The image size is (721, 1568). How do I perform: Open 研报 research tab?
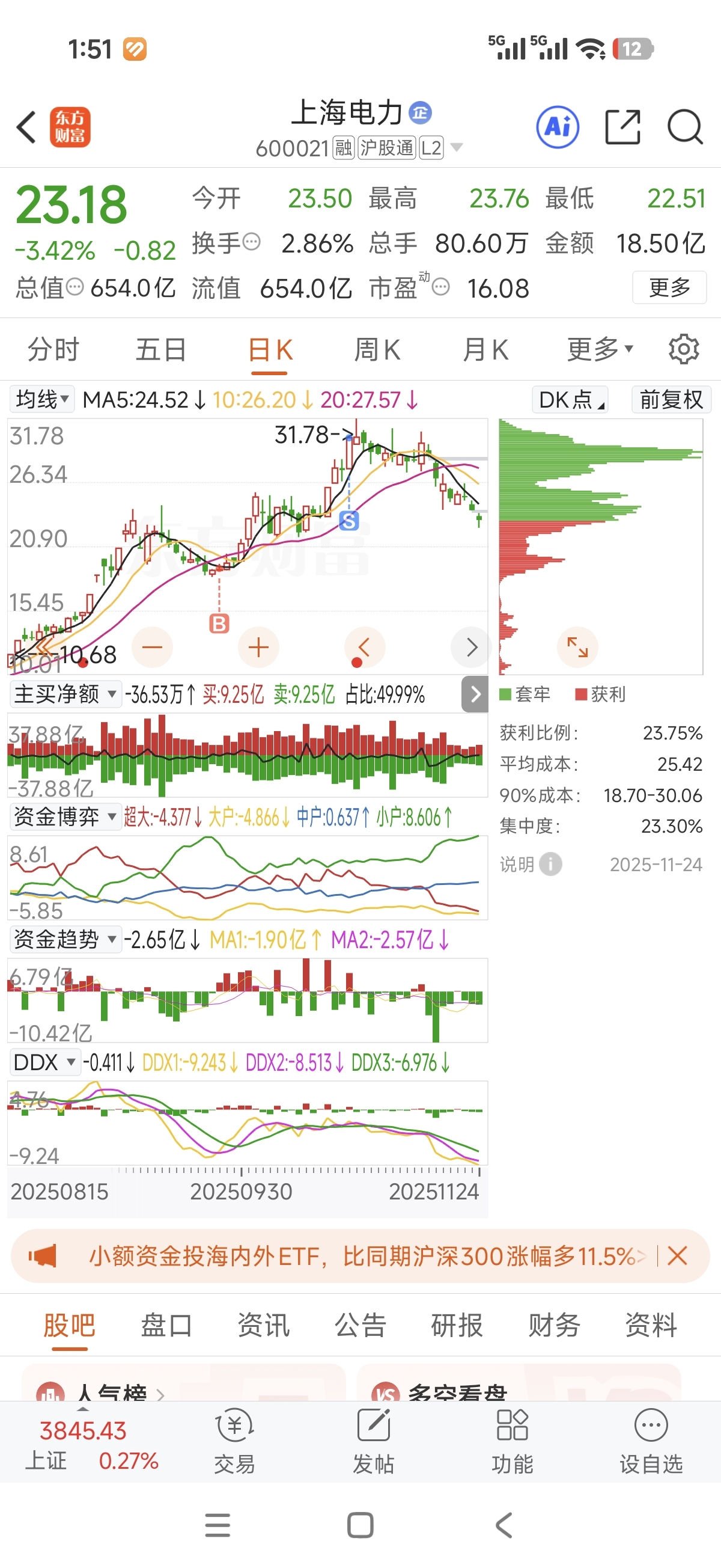(x=457, y=1325)
